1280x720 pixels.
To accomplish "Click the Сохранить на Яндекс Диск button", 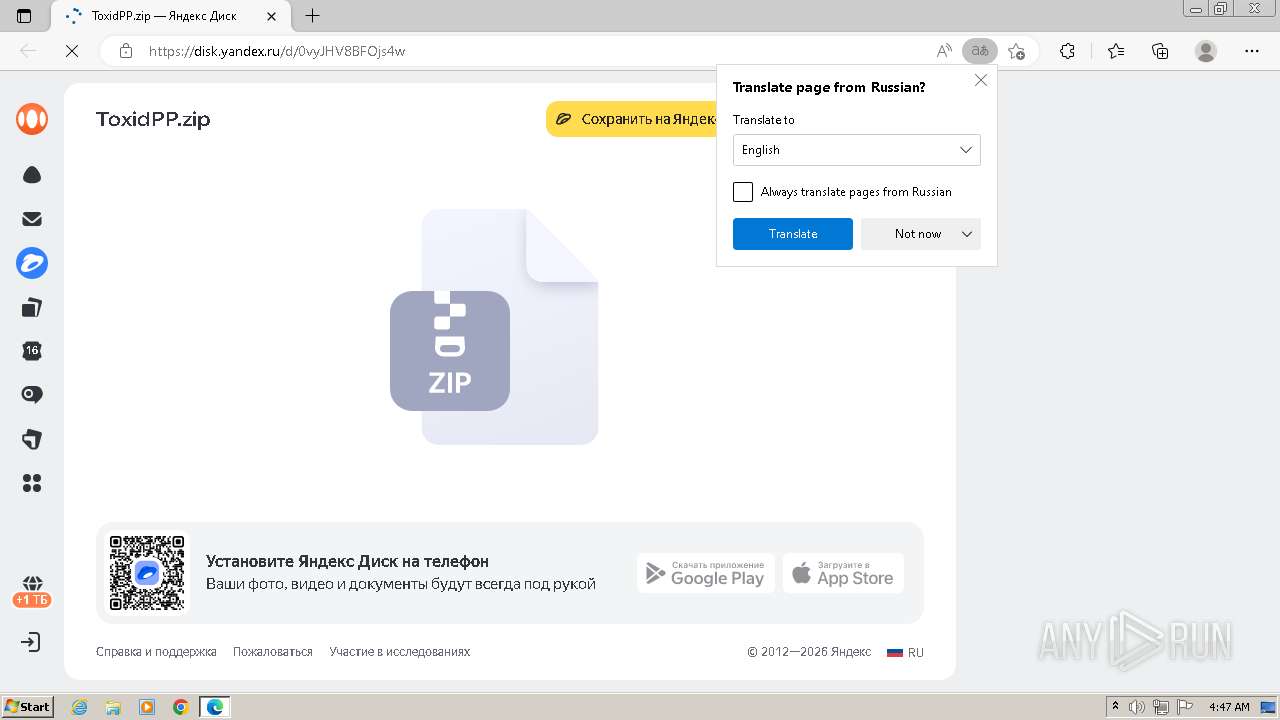I will 632,119.
